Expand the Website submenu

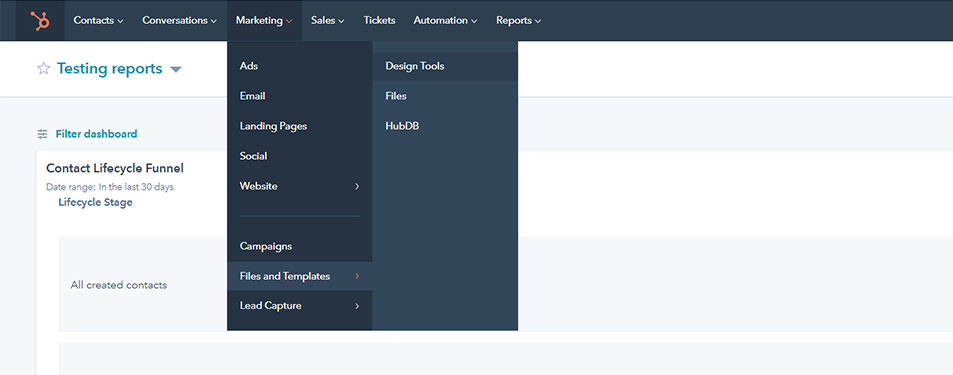pos(300,186)
